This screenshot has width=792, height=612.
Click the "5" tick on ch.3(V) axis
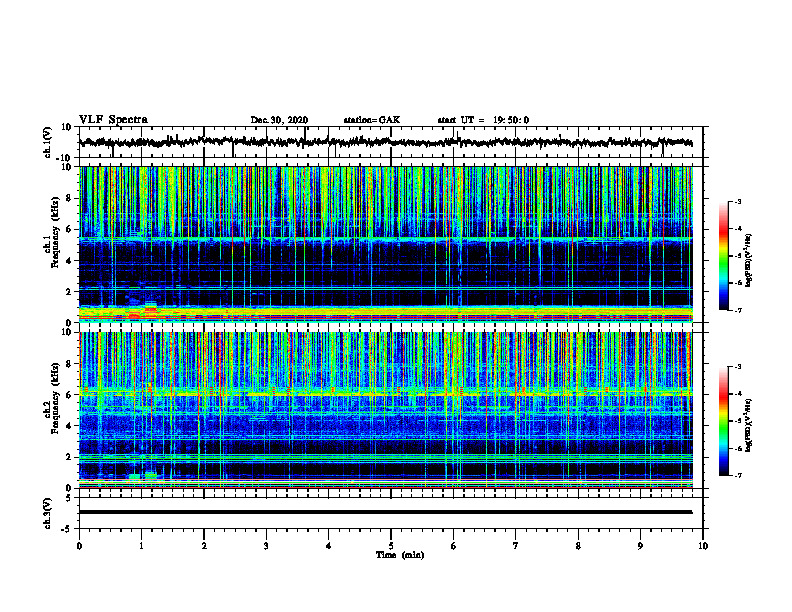click(x=70, y=498)
